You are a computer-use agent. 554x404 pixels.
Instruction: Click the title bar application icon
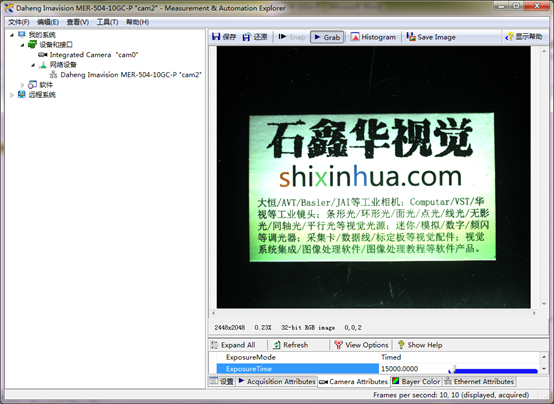[9, 8]
